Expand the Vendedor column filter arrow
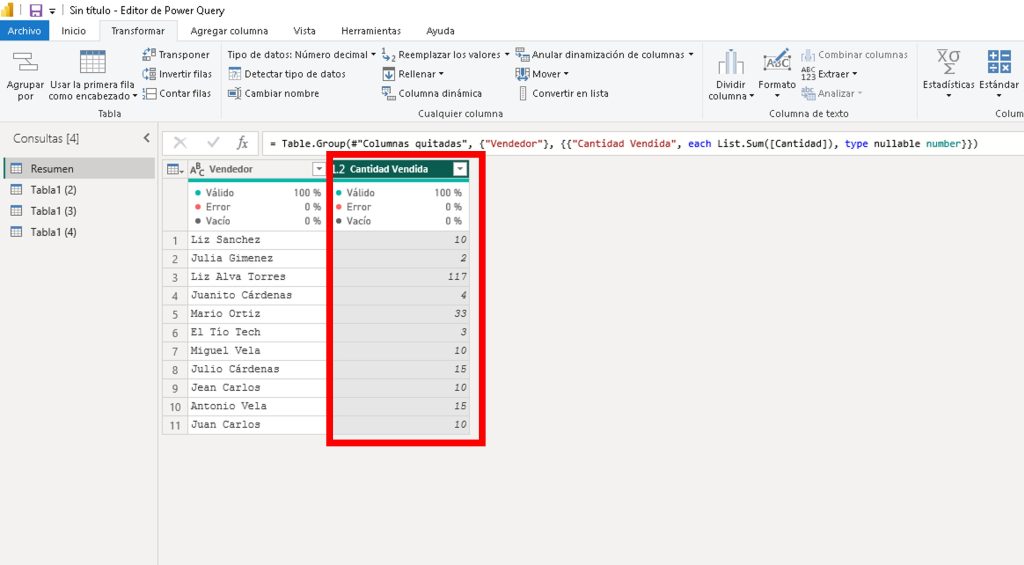The height and width of the screenshot is (565, 1024). point(319,170)
